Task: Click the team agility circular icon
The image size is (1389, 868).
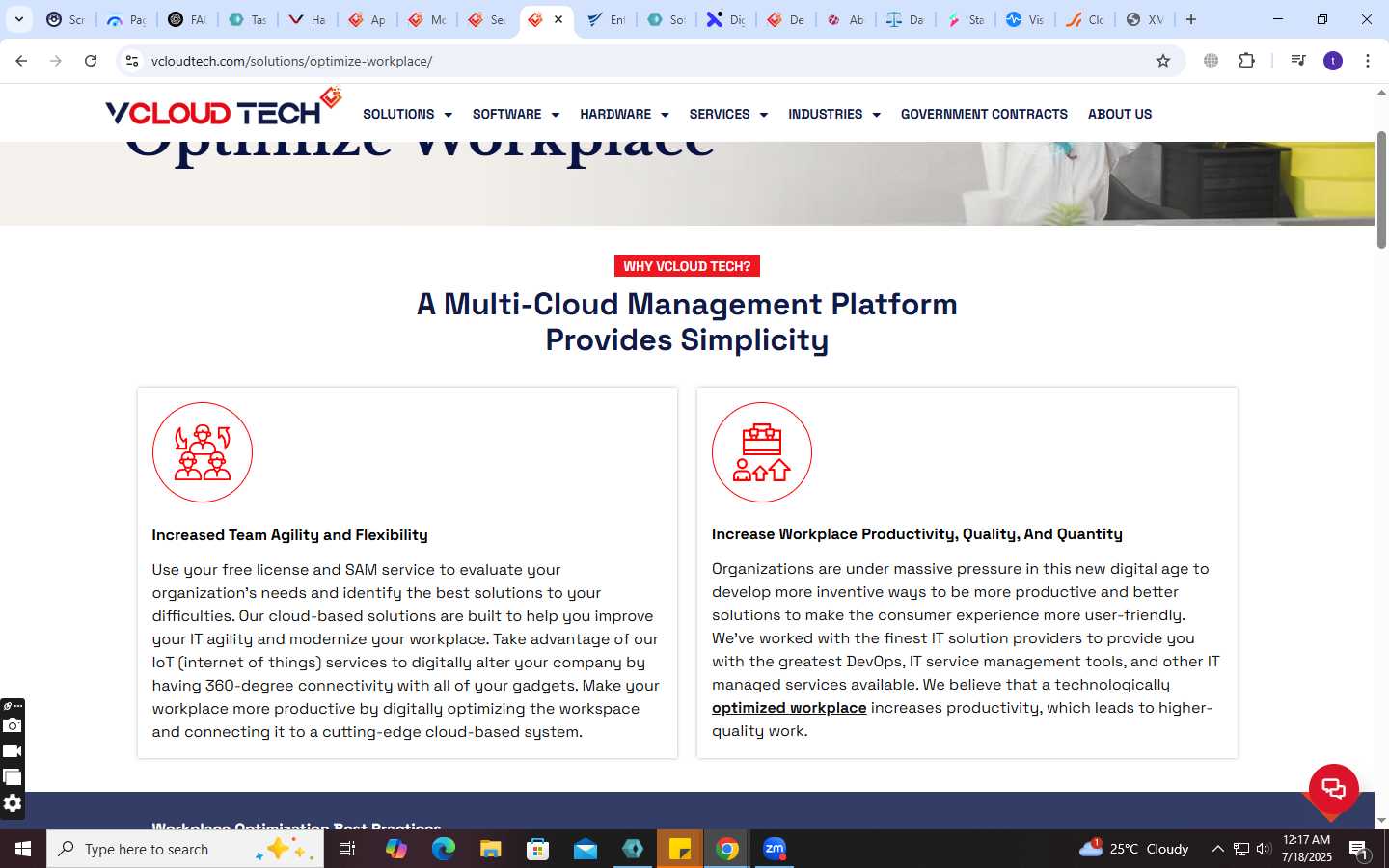Action: pos(203,452)
